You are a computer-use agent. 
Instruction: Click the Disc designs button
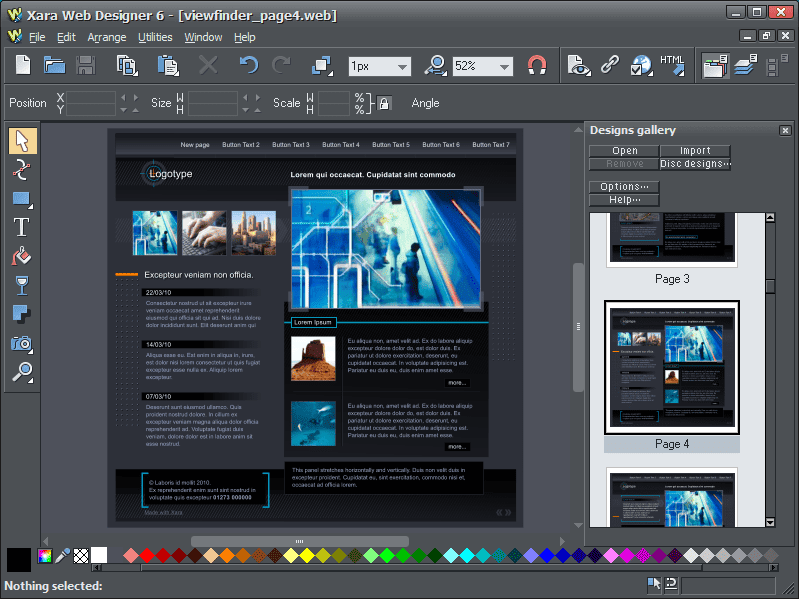coord(695,164)
